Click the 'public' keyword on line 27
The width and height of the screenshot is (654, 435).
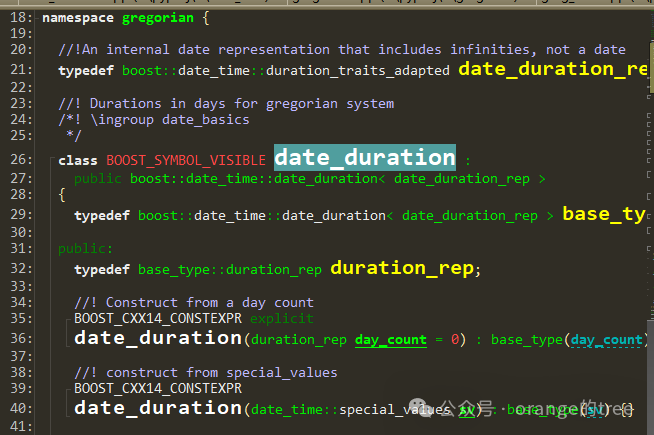[x=98, y=179]
